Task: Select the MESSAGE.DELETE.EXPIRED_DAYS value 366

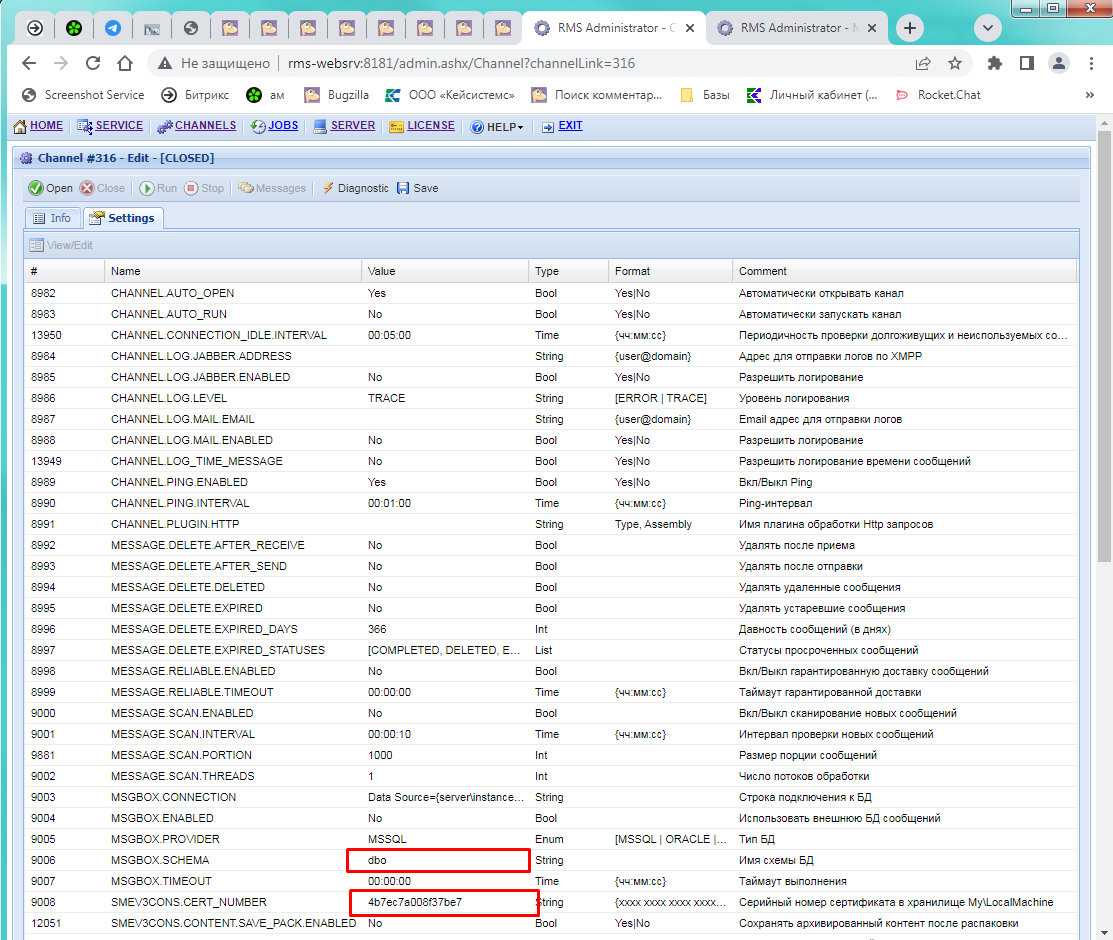Action: 377,629
